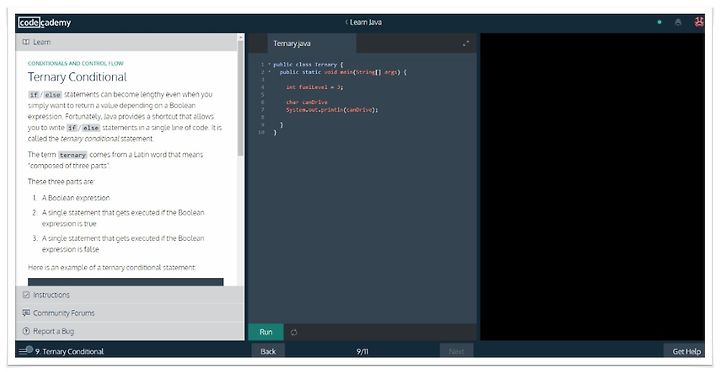Select the Ternary.java file tab
This screenshot has width=720, height=372.
coord(311,43)
